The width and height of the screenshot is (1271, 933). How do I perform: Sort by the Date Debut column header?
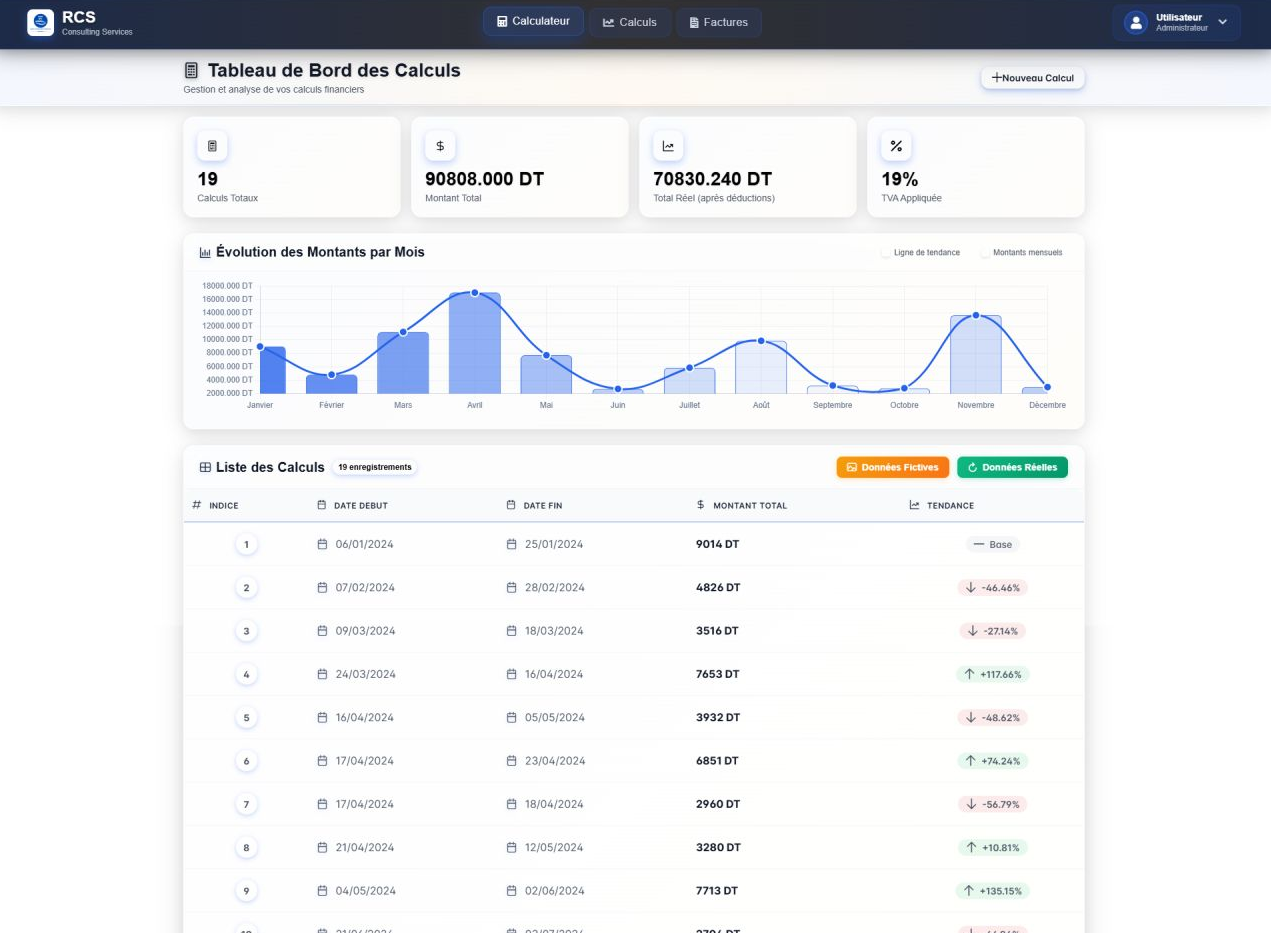click(x=360, y=506)
